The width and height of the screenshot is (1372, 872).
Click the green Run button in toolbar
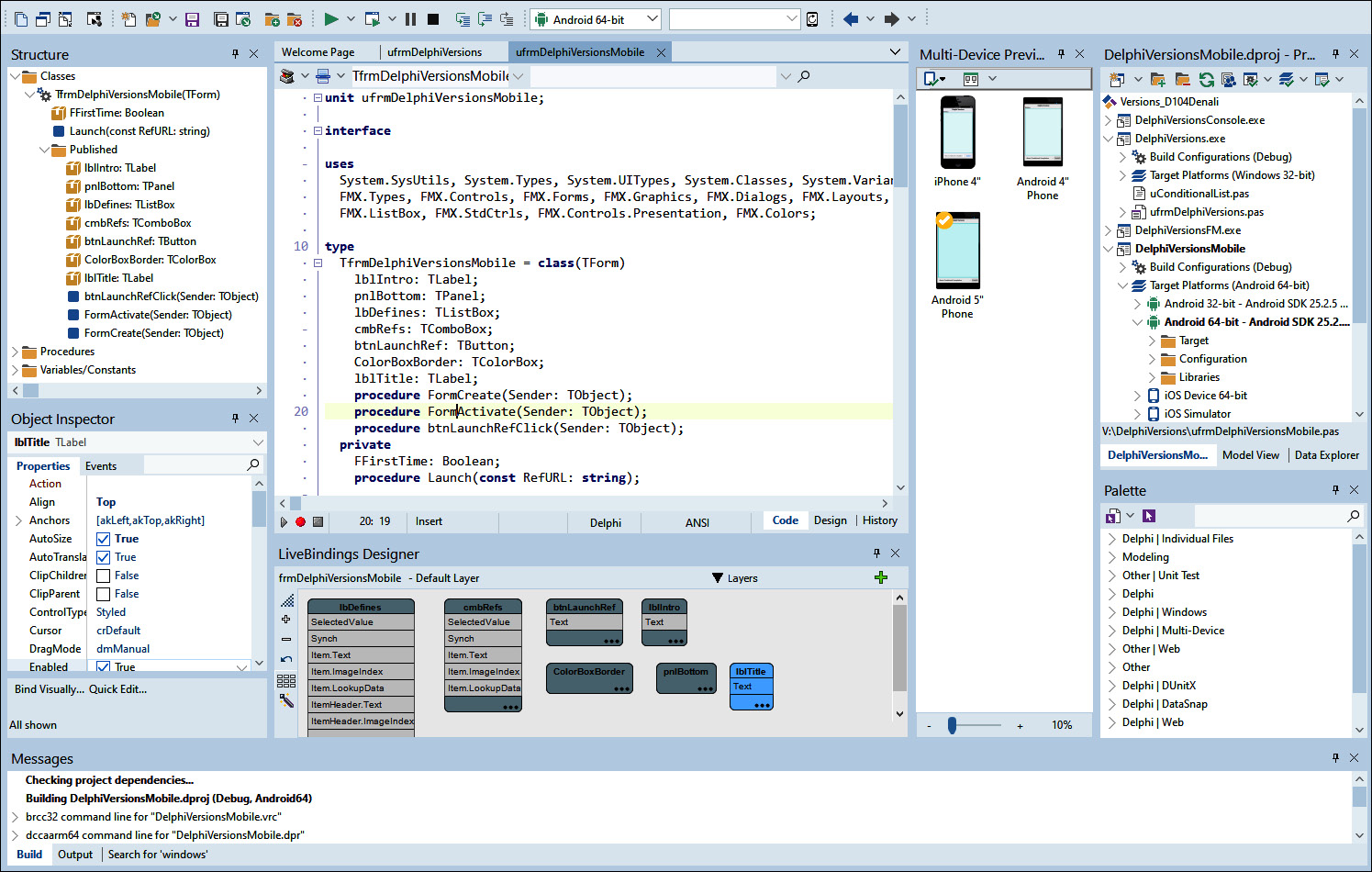331,18
